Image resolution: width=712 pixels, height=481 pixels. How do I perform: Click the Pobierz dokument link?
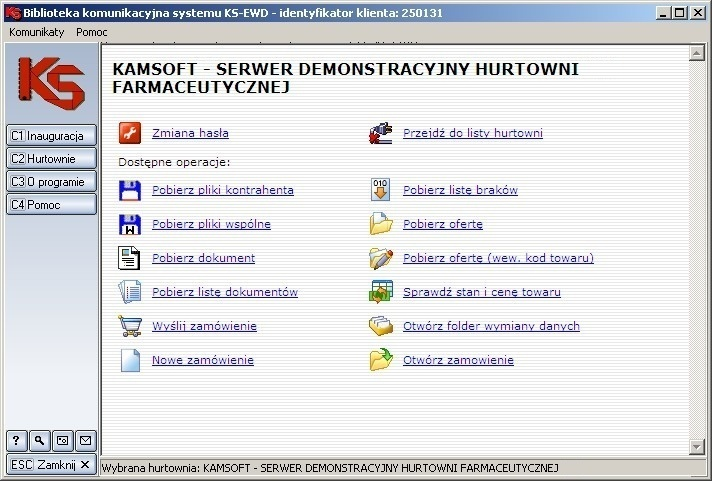(x=203, y=258)
